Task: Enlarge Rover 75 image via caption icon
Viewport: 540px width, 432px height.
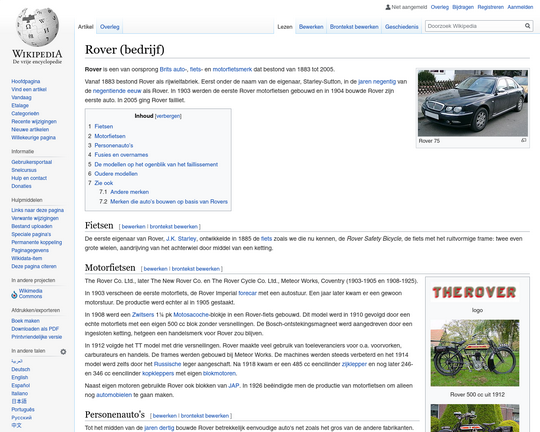Action: coord(523,140)
